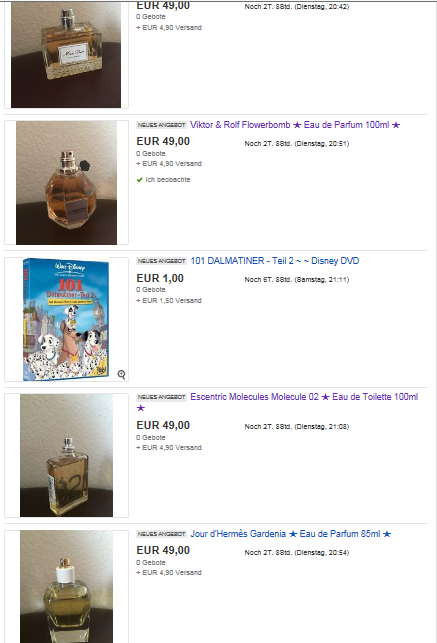Click the Flowerbomb perfume bottle thumbnail
The image size is (437, 643).
point(66,182)
